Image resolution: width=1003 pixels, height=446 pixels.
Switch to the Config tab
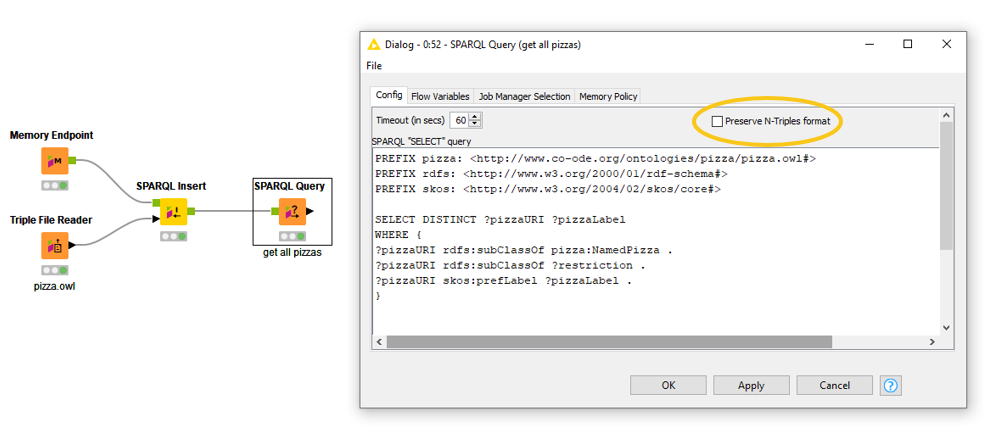coord(388,95)
